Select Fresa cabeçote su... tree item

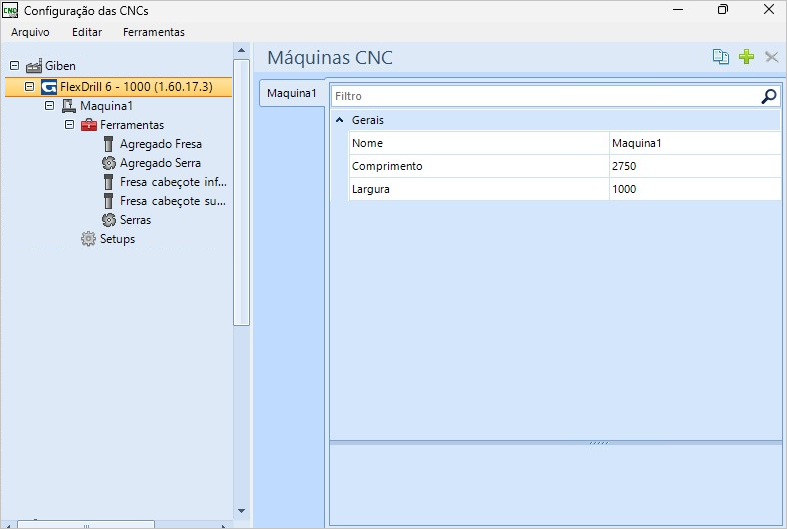point(173,201)
